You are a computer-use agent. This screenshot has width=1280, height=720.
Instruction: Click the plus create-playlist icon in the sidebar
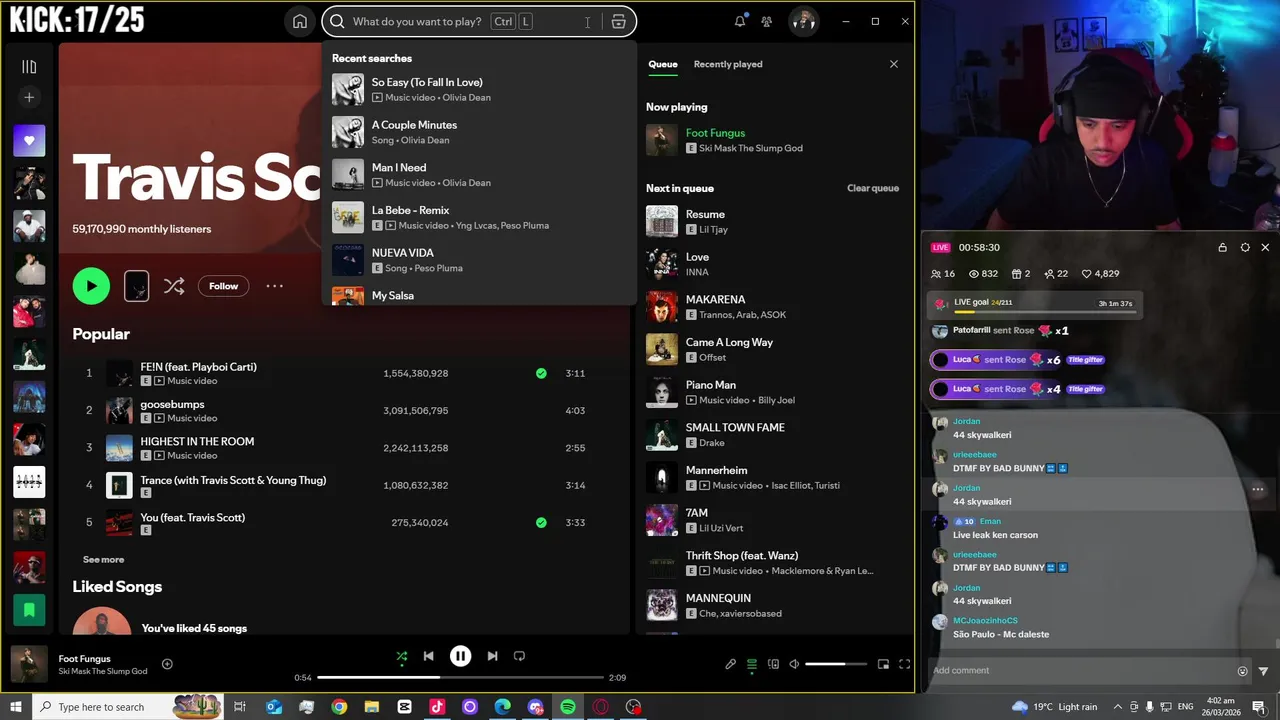pos(29,97)
